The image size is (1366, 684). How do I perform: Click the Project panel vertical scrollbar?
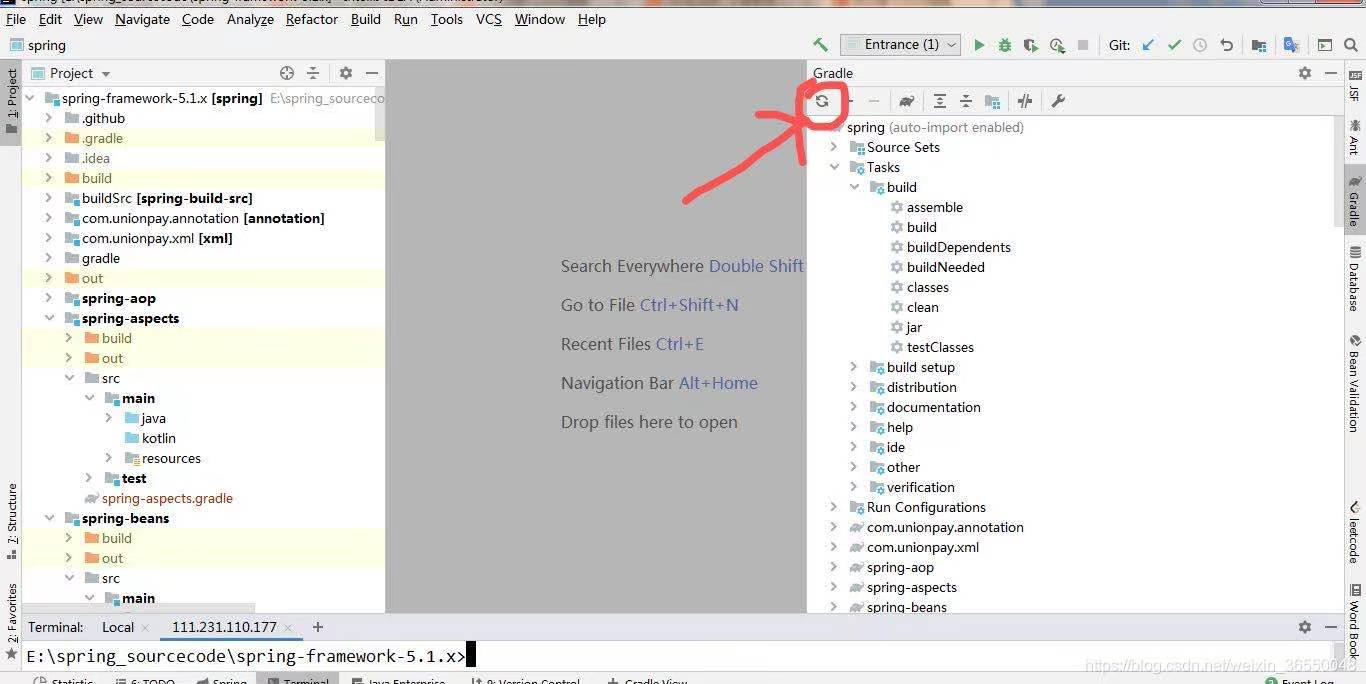pos(379,115)
